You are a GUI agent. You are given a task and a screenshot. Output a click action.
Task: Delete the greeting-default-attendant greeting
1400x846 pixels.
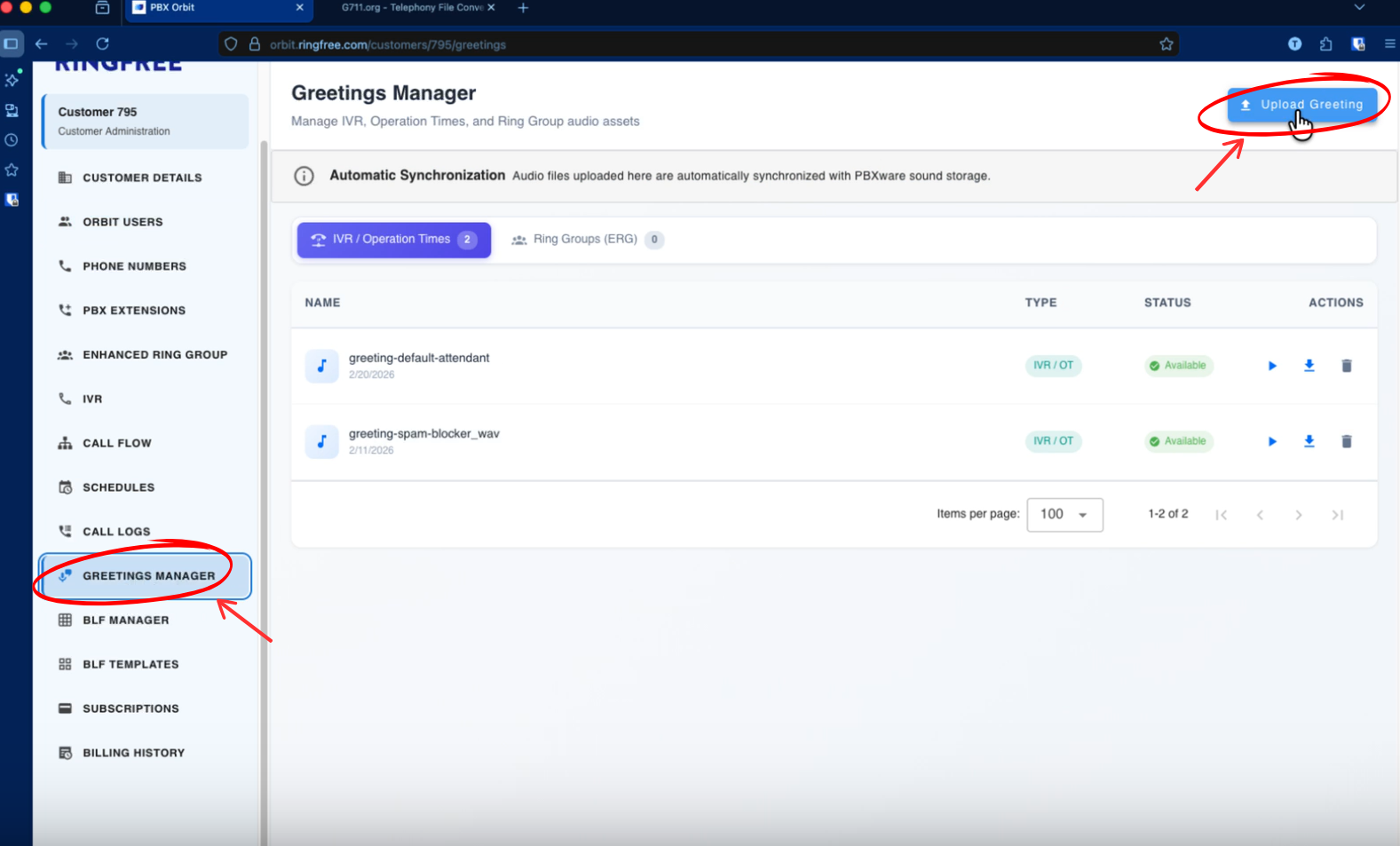pos(1346,366)
